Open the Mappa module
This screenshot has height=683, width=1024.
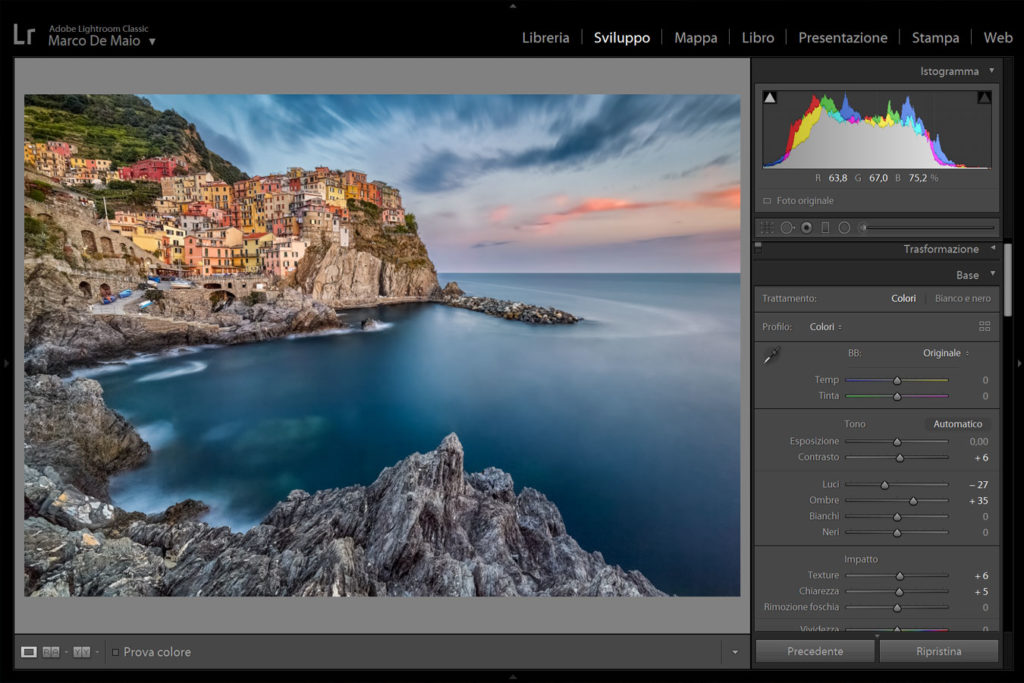pos(695,38)
